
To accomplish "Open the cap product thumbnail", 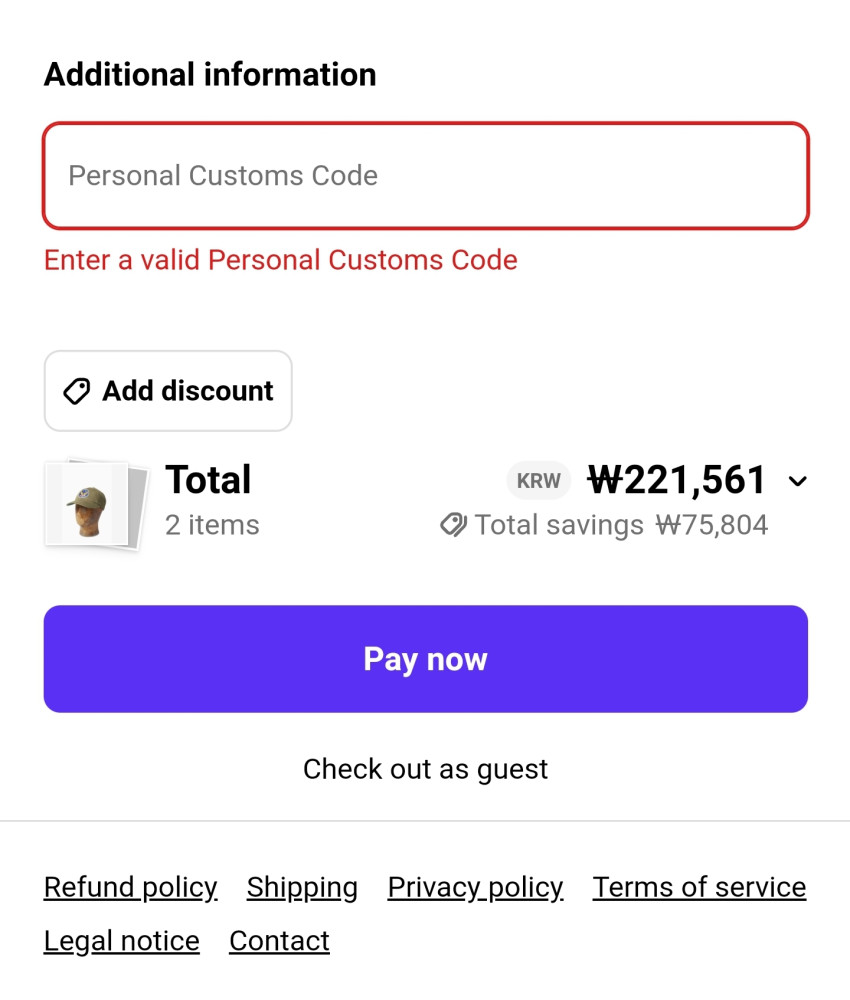I will coord(95,504).
